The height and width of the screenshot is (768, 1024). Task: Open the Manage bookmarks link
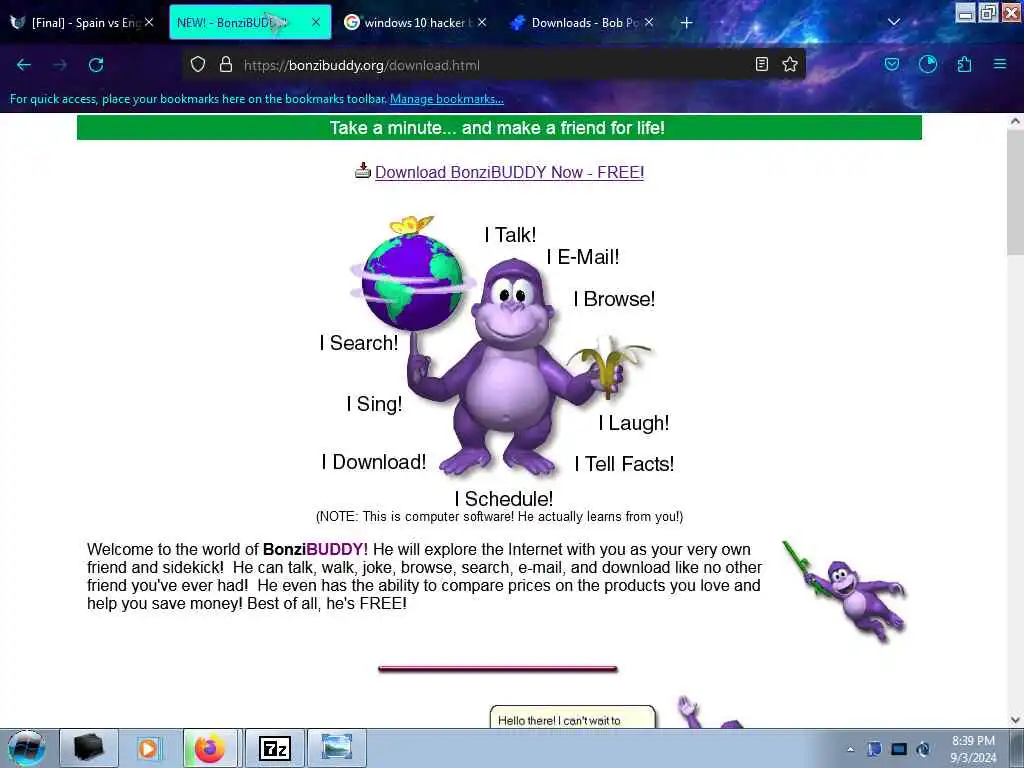(447, 99)
